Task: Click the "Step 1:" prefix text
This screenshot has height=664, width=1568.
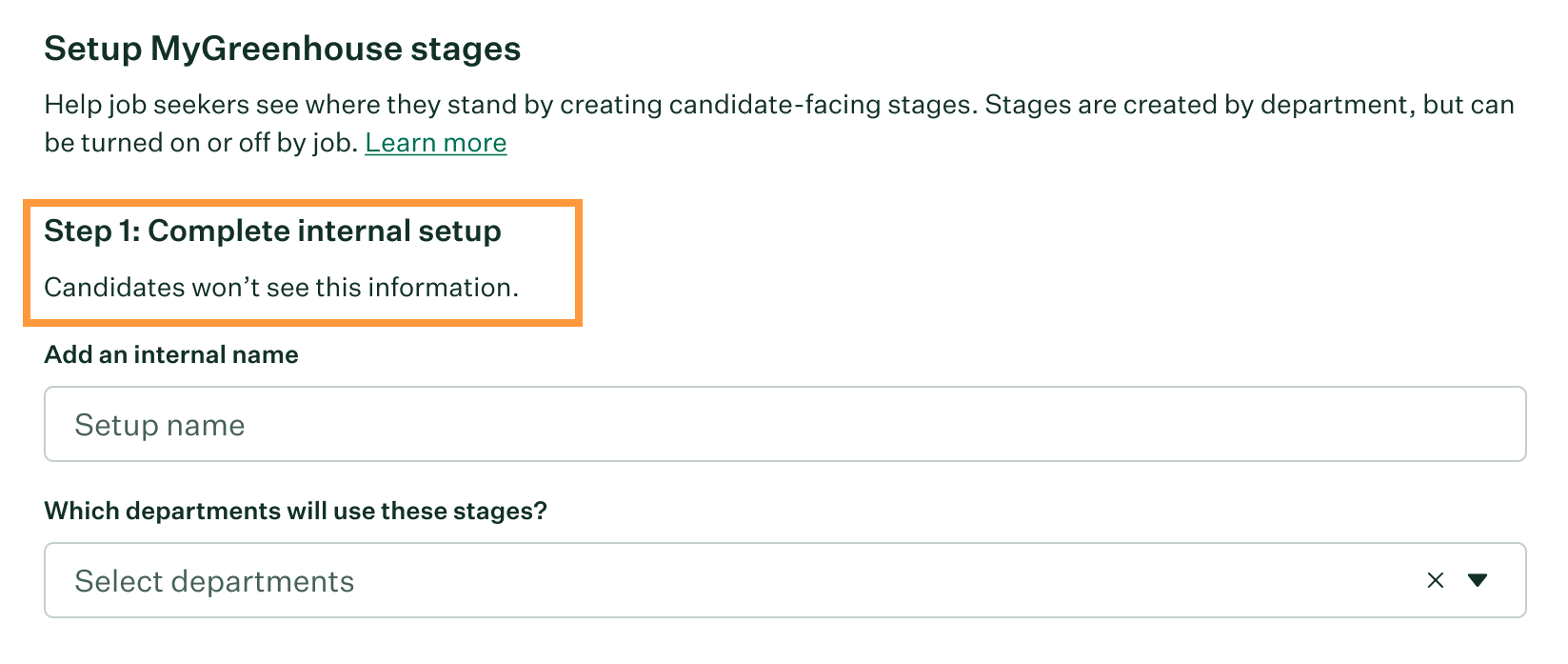Action: point(91,231)
